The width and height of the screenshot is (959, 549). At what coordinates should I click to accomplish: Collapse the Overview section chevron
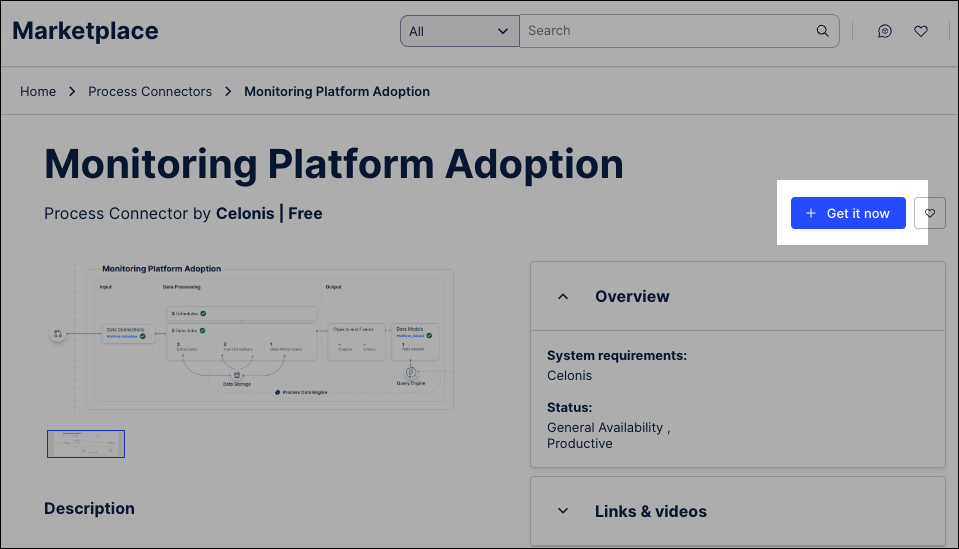(x=563, y=296)
